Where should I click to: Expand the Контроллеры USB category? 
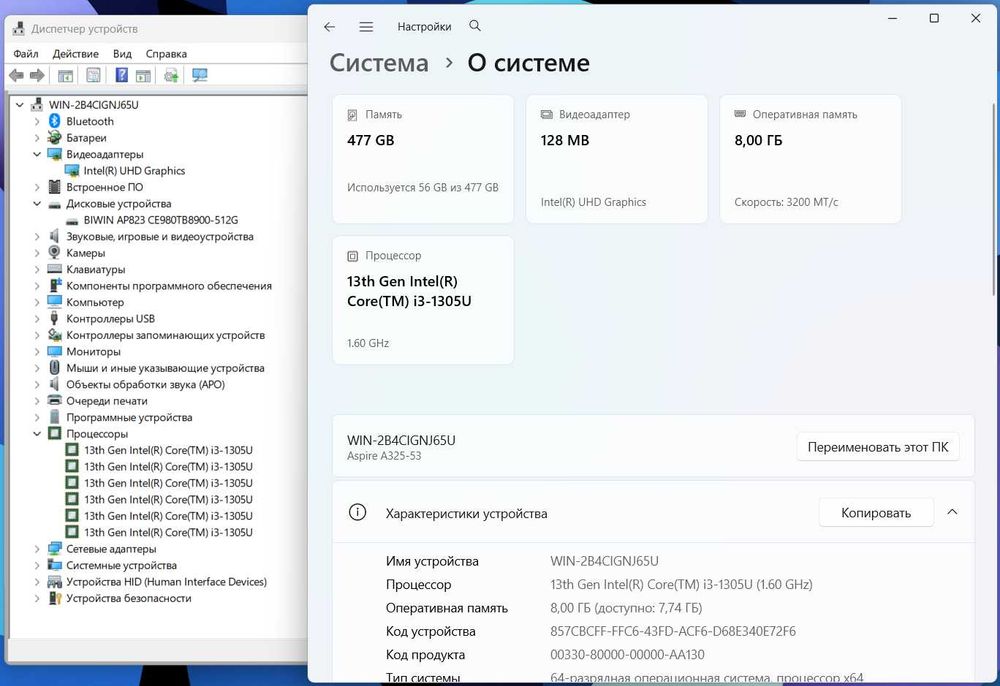click(36, 319)
